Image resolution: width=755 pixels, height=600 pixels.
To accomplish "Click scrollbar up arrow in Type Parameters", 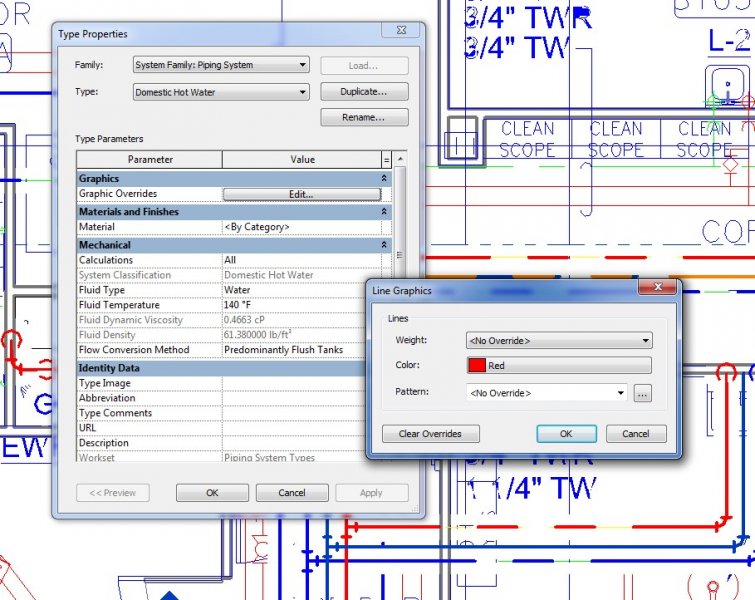I will tap(400, 158).
